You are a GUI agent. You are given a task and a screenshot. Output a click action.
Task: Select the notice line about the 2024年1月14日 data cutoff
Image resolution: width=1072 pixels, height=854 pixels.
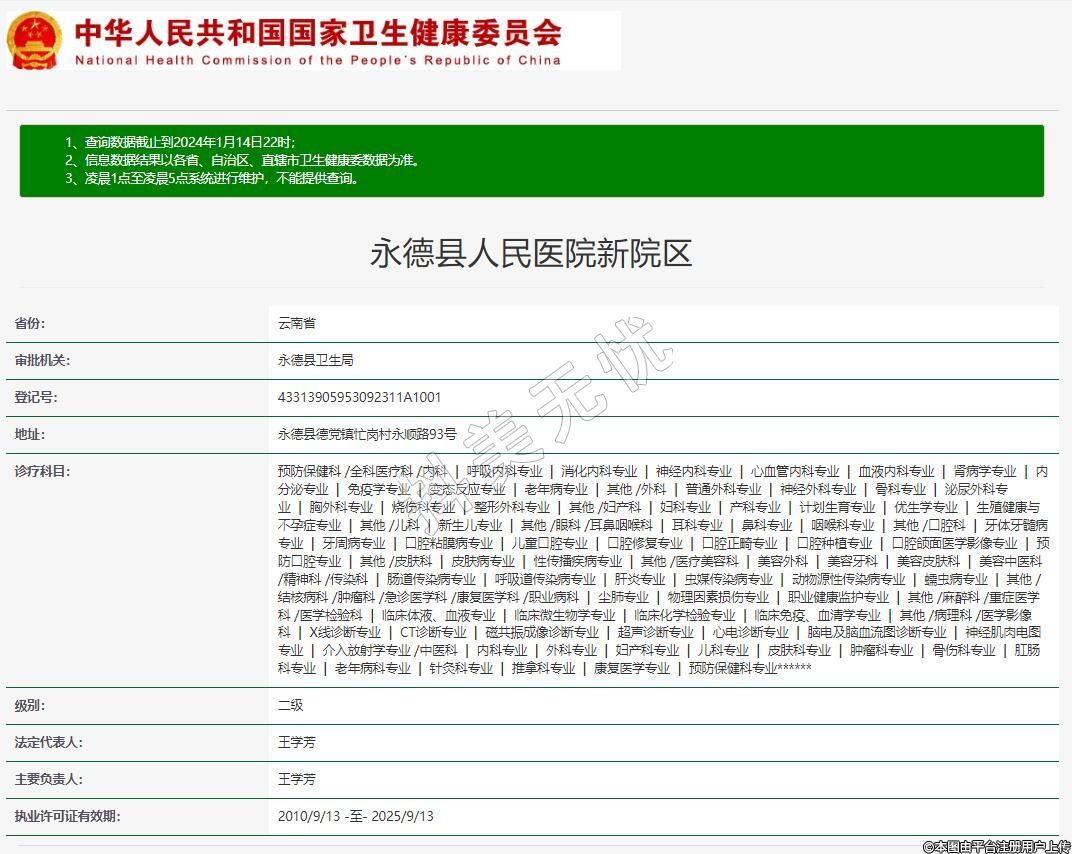(x=180, y=143)
